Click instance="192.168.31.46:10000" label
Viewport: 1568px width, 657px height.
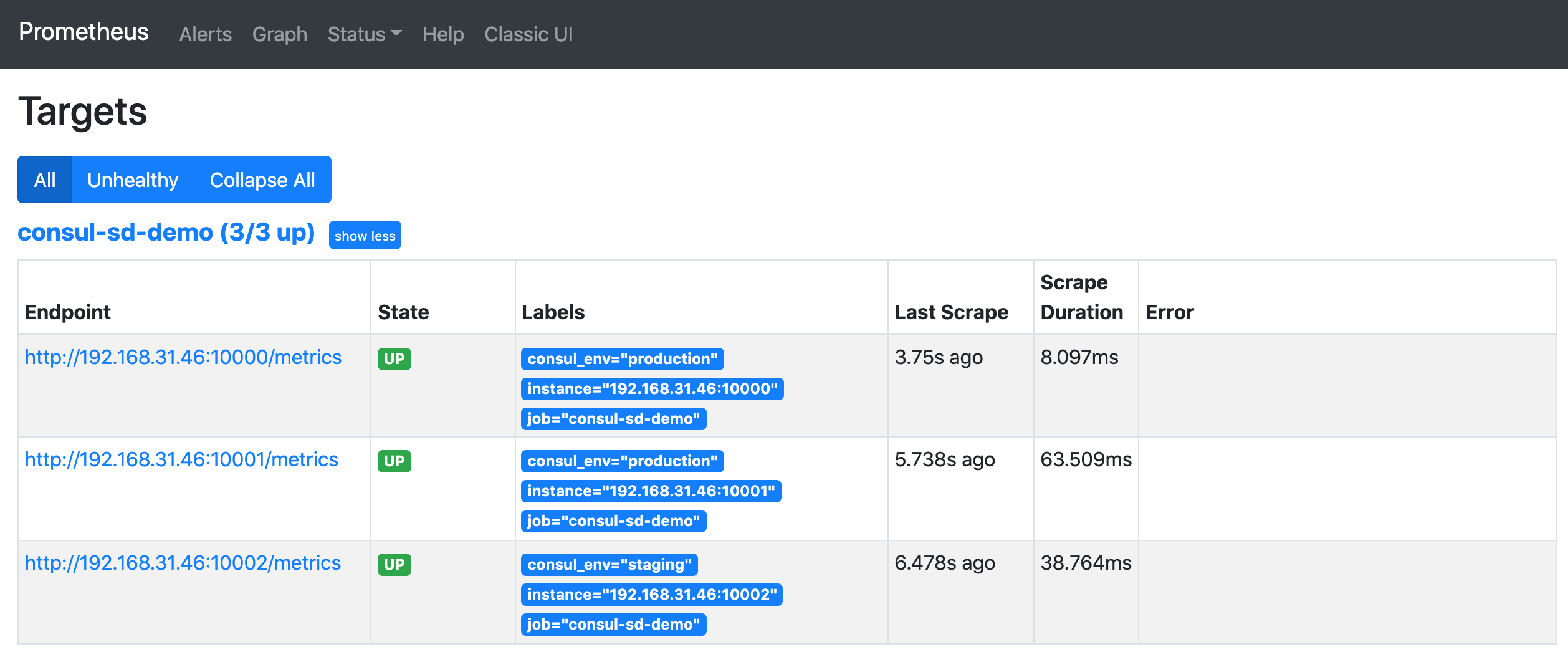(x=653, y=389)
